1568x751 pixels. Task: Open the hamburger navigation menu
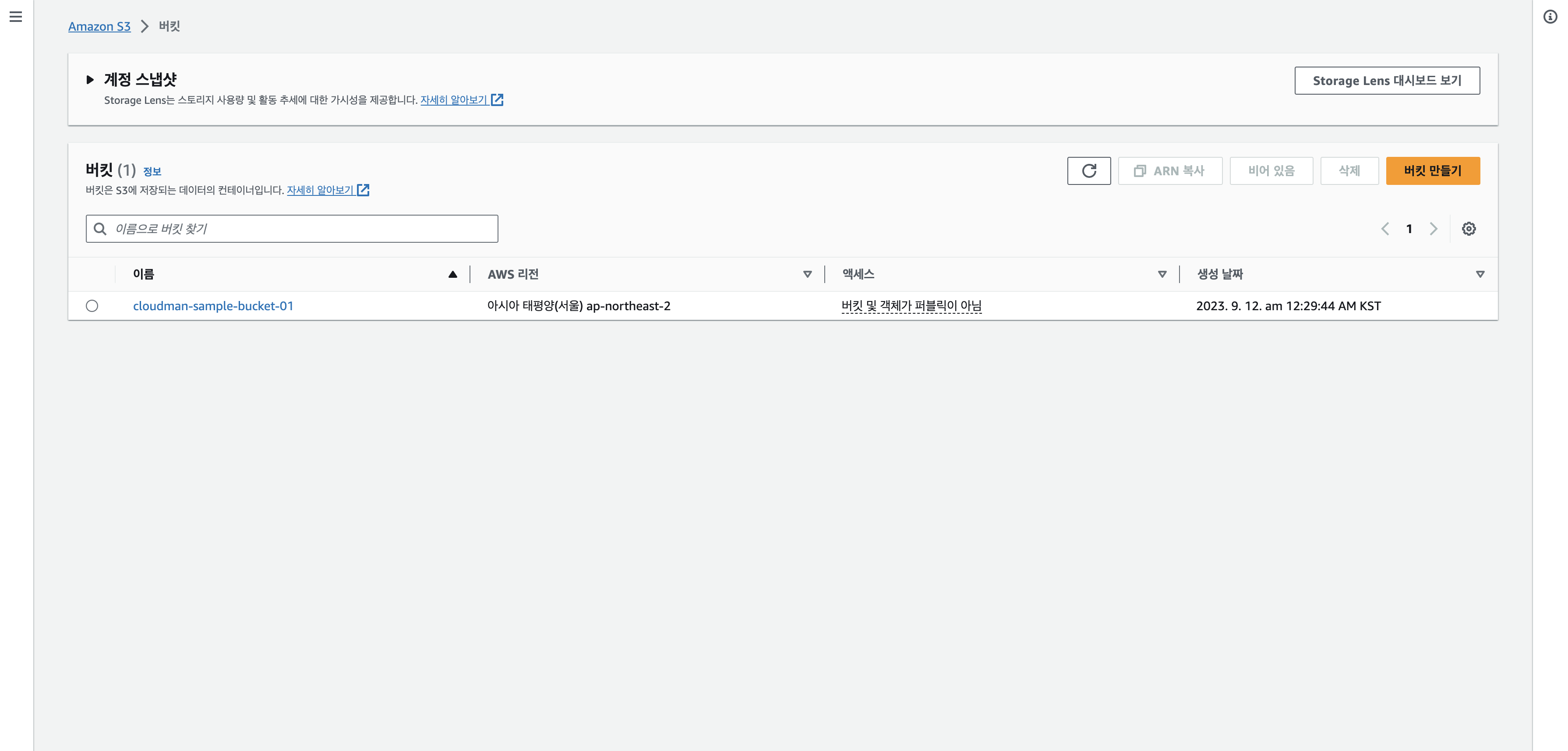pos(16,17)
